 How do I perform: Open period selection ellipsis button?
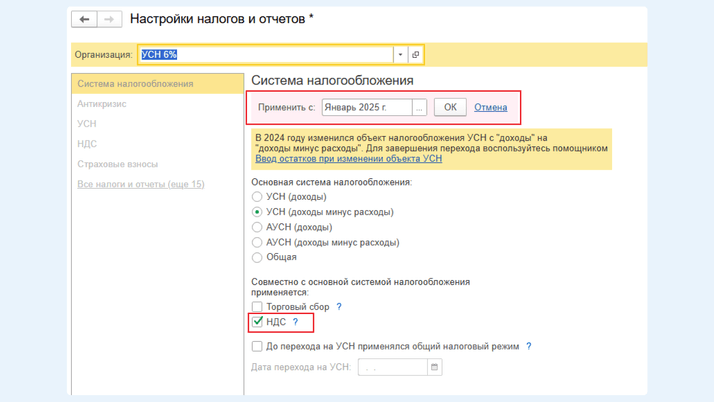[420, 107]
